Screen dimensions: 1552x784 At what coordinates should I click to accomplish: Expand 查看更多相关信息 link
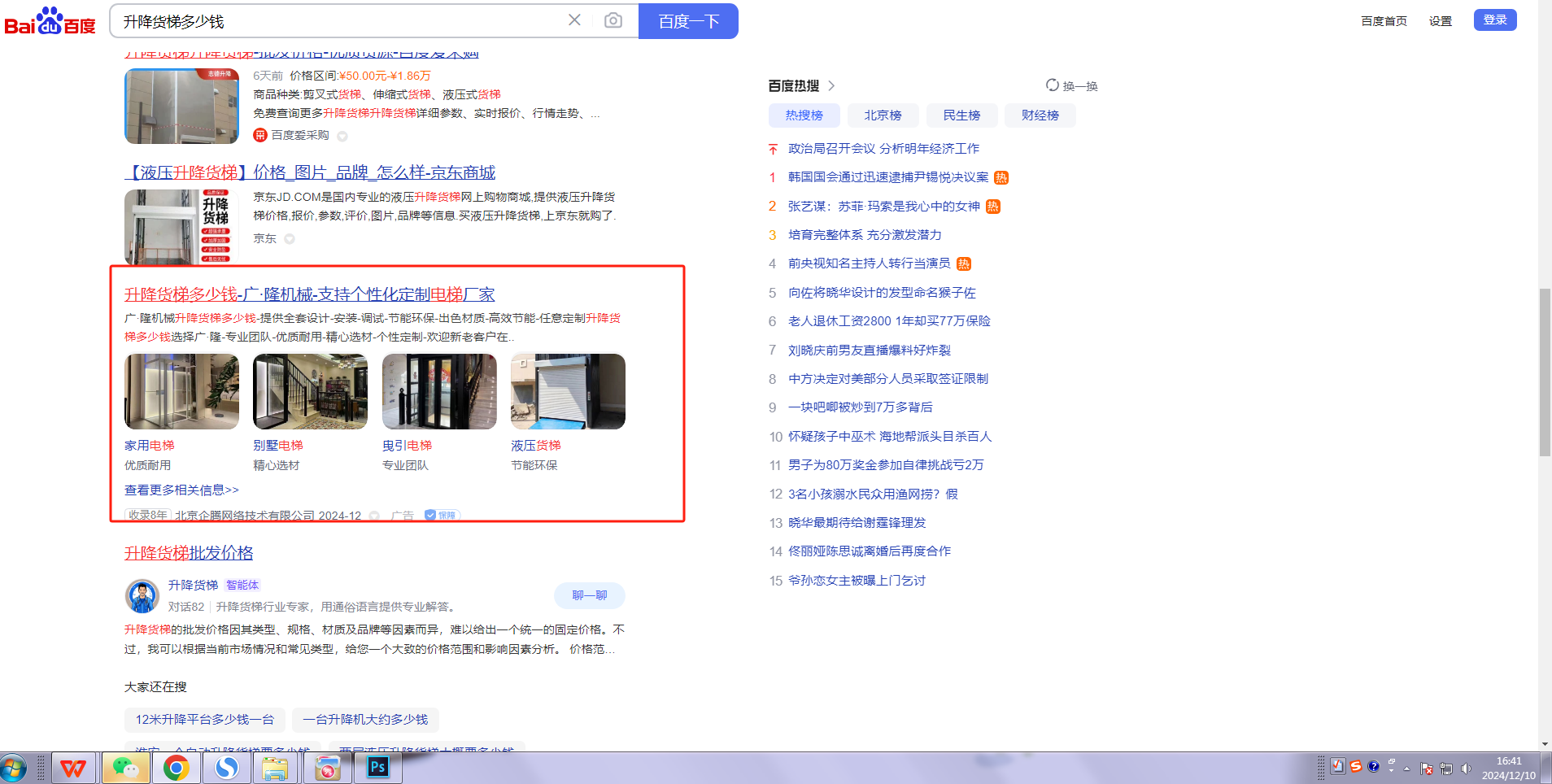pos(181,490)
